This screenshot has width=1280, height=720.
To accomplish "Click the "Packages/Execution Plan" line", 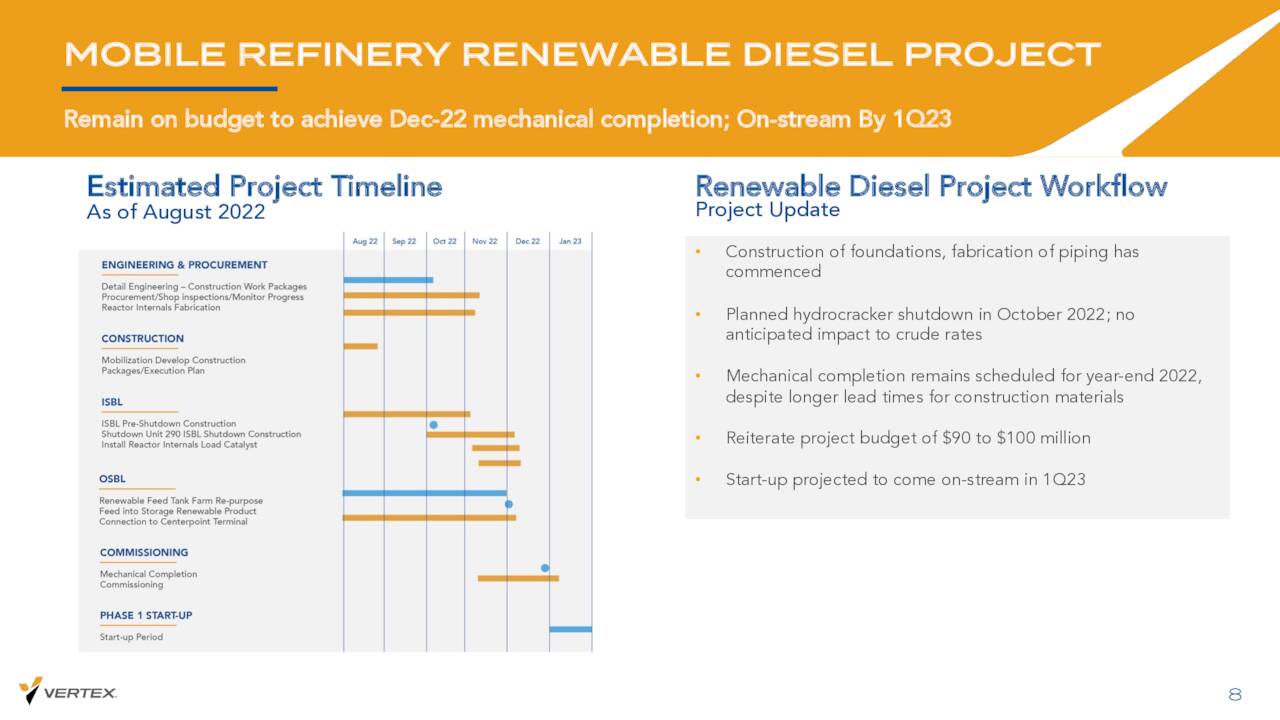I will (x=153, y=370).
